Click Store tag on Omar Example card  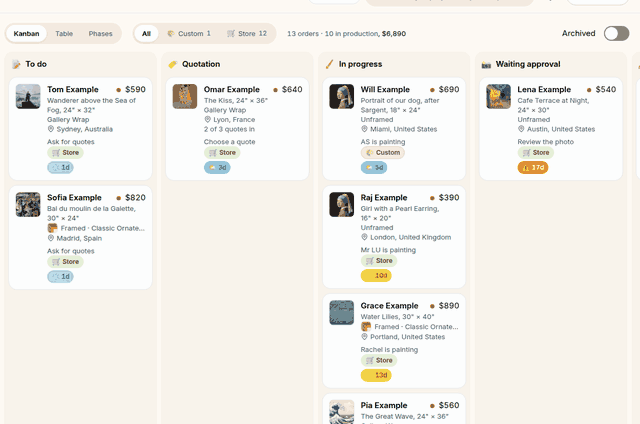222,153
